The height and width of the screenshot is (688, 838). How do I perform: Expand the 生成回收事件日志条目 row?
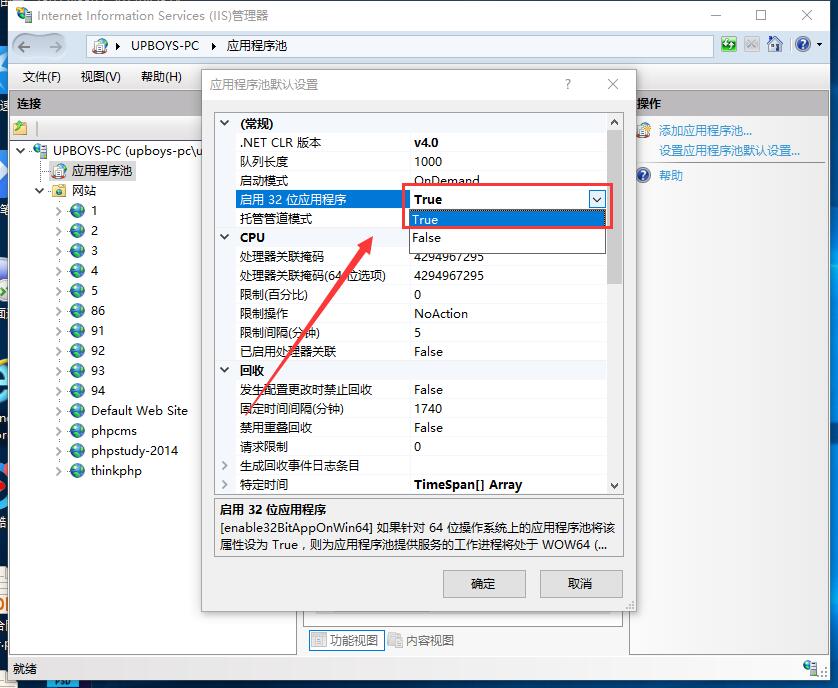(x=225, y=466)
